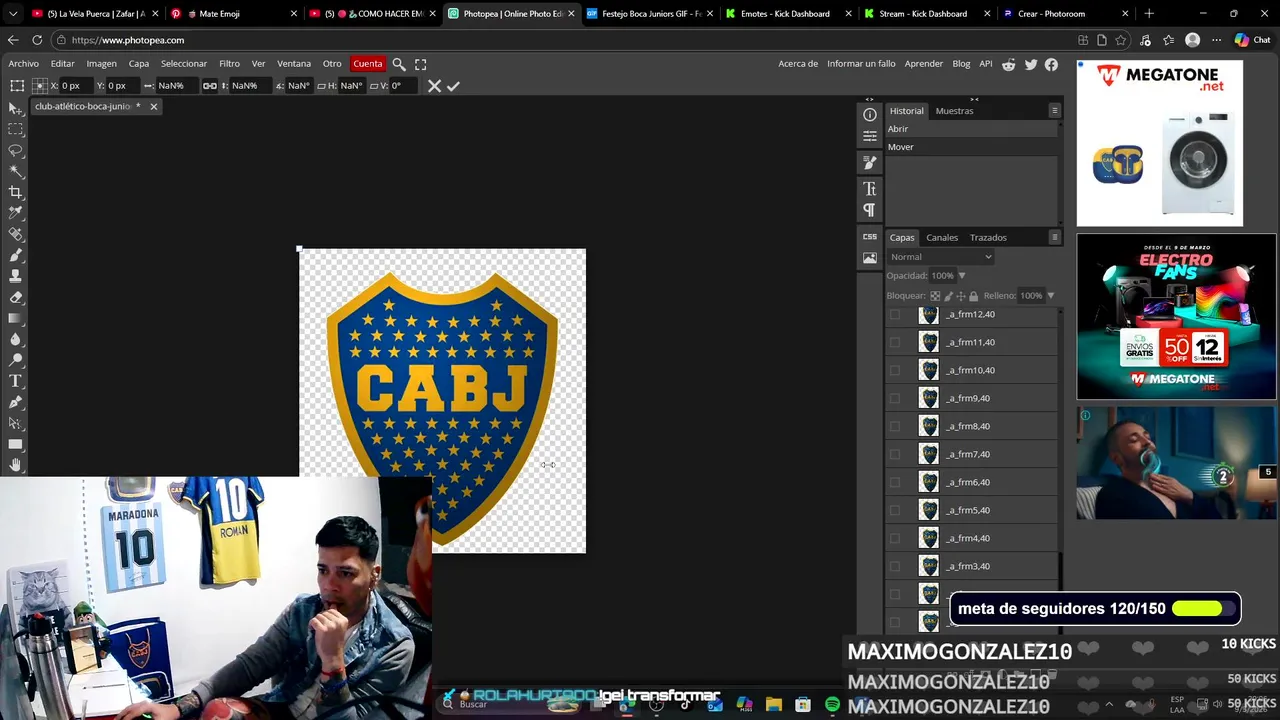Image resolution: width=1280 pixels, height=720 pixels.
Task: Select the Magic Wand tool
Action: click(16, 171)
